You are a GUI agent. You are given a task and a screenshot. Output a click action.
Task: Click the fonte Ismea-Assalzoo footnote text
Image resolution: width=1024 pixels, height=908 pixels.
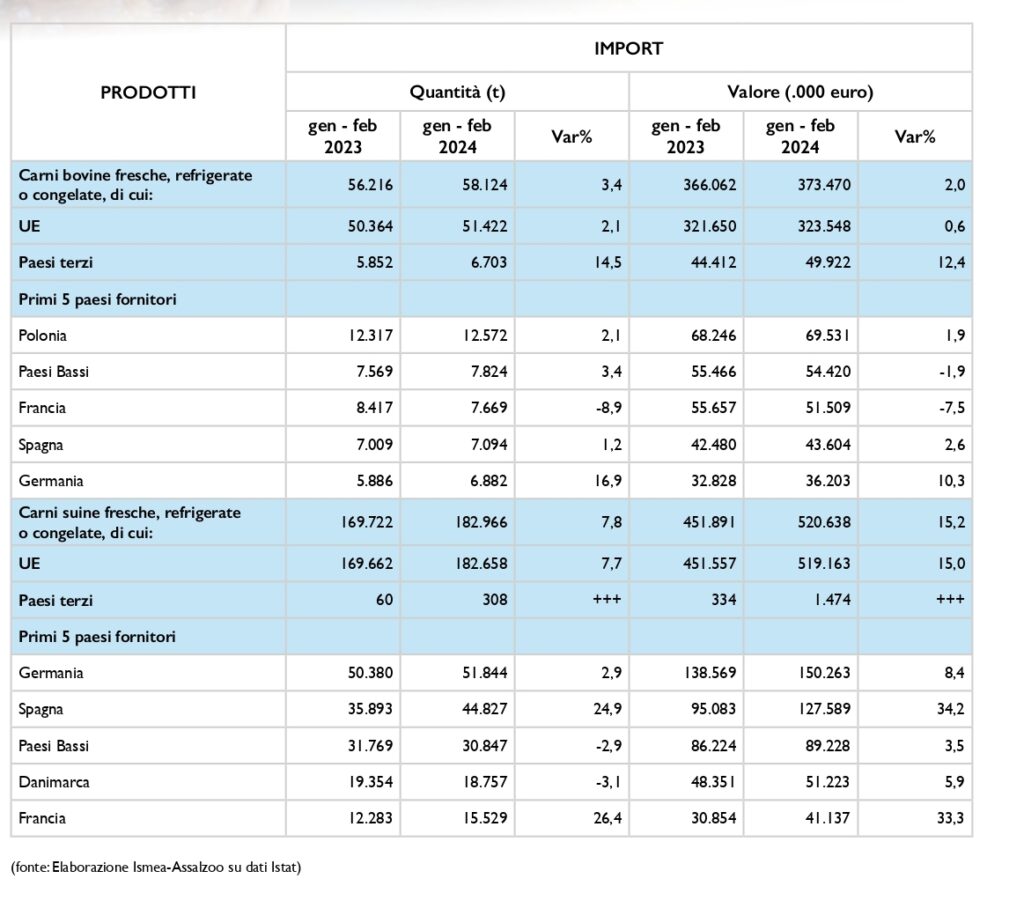pyautogui.click(x=155, y=867)
